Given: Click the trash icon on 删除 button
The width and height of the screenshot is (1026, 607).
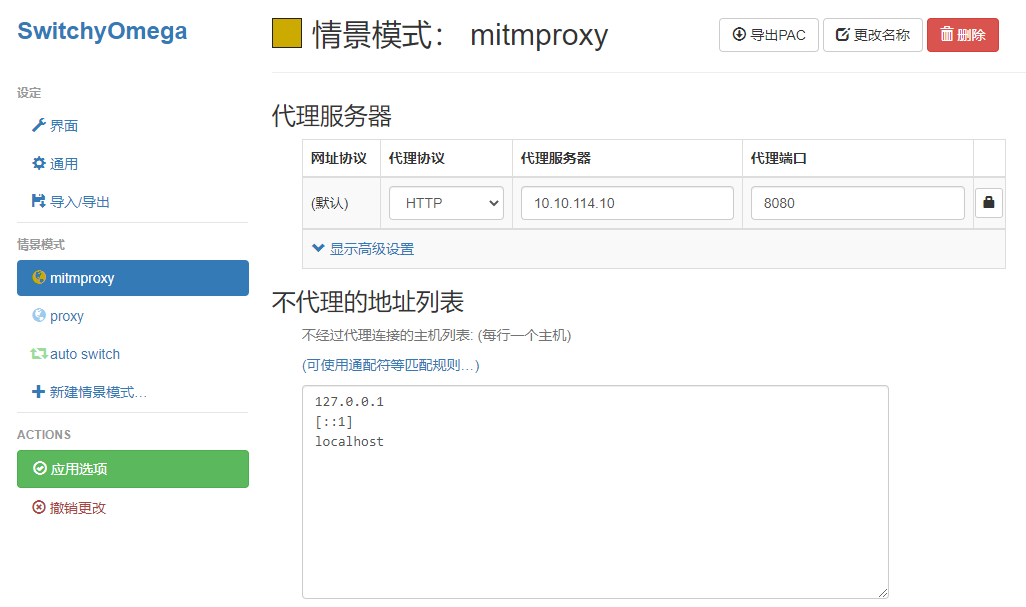Looking at the screenshot, I should coord(948,34).
